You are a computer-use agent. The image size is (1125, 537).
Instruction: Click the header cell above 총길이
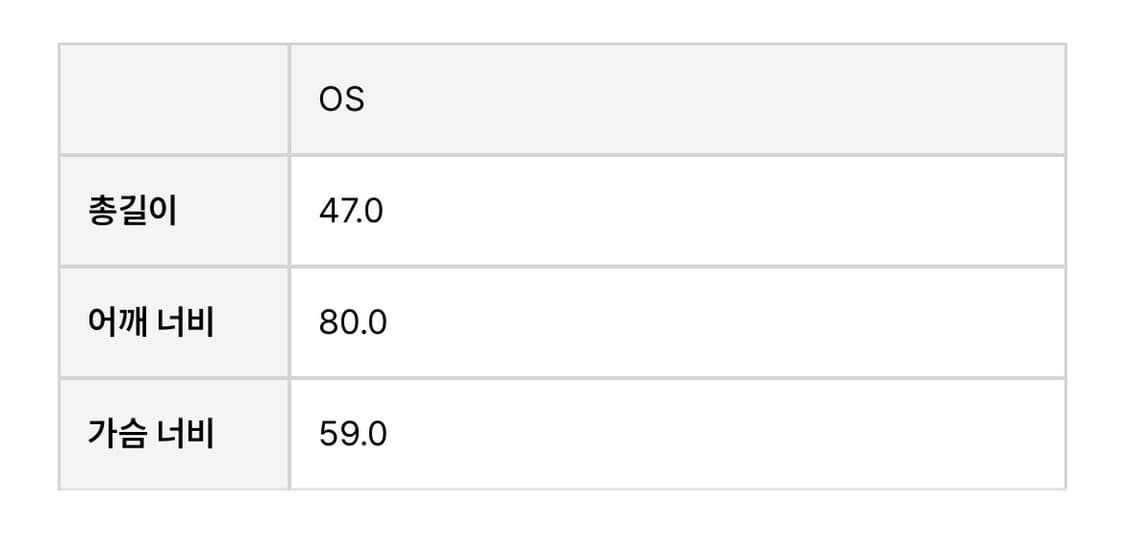pyautogui.click(x=174, y=100)
